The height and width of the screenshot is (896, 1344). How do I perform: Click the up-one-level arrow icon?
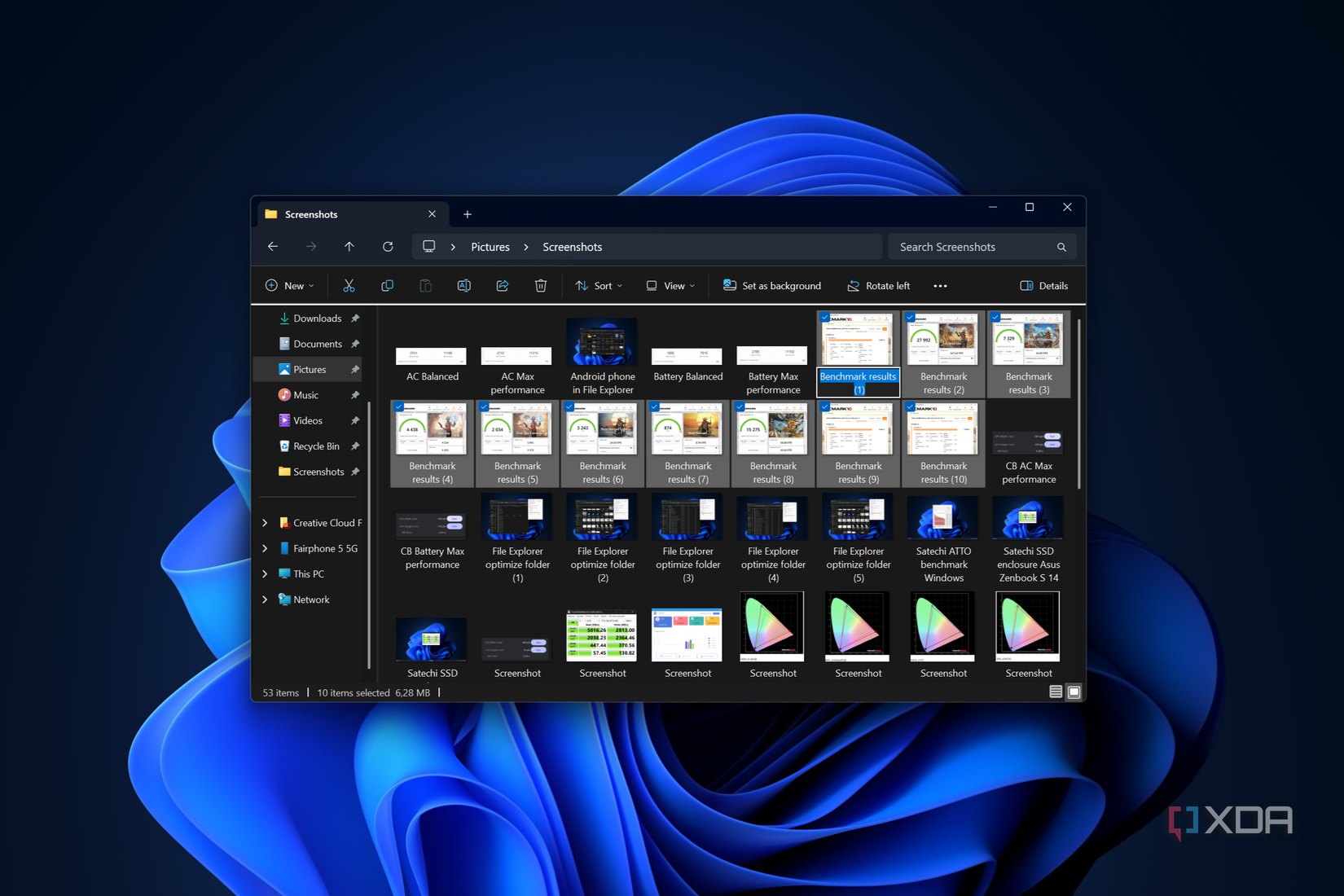pos(349,246)
